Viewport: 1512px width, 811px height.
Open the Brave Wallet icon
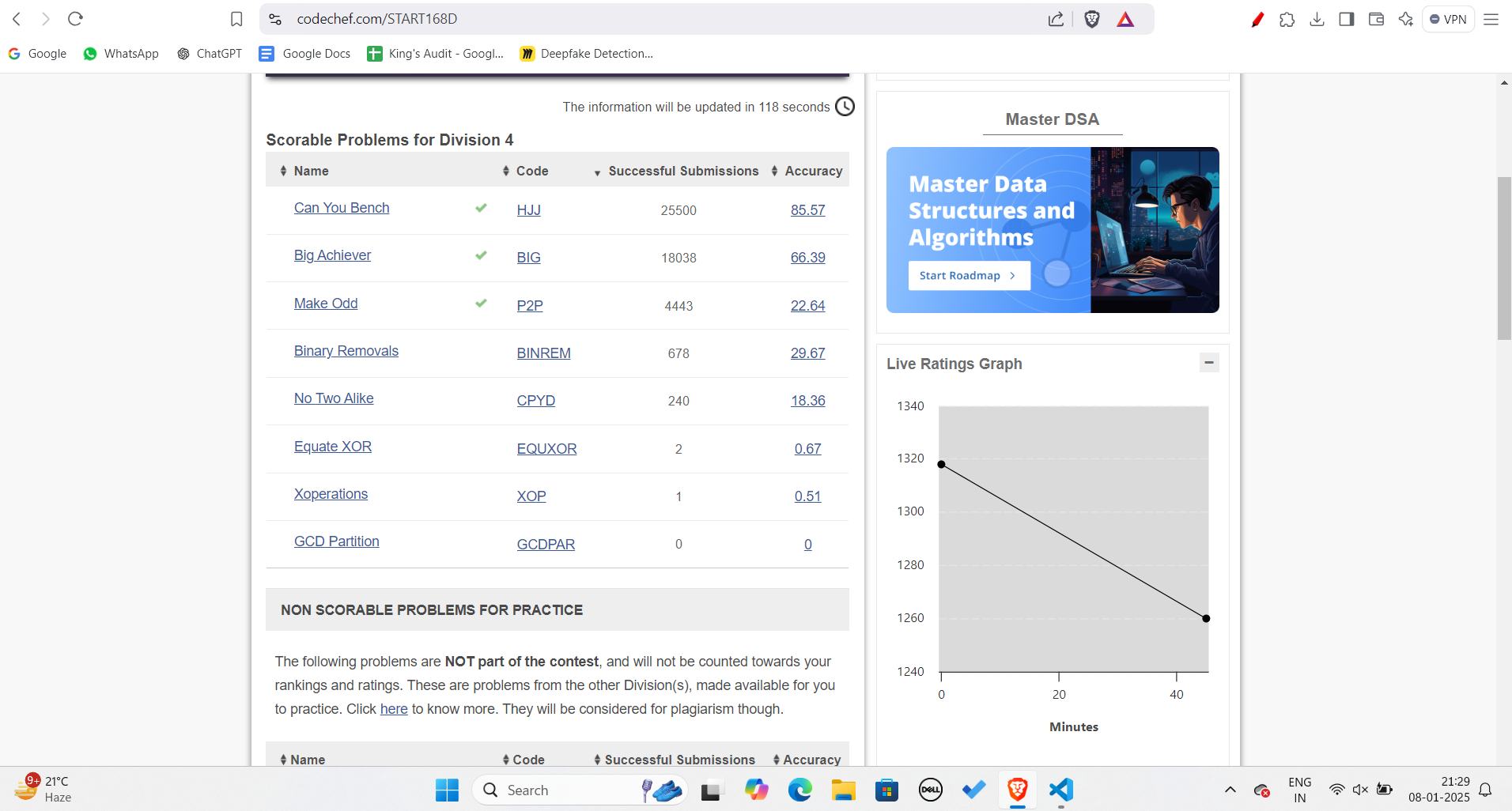[1376, 19]
